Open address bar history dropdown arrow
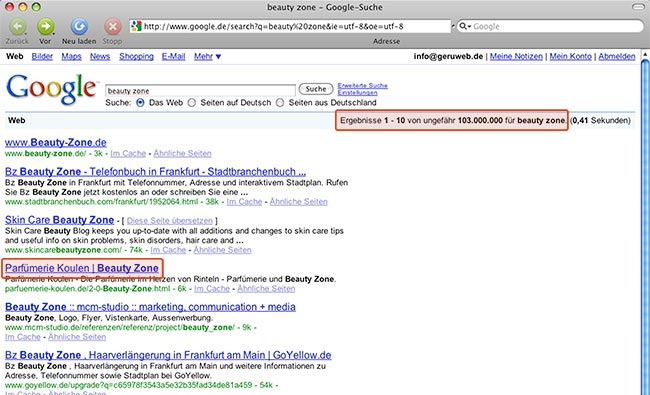The image size is (650, 395). [x=453, y=27]
